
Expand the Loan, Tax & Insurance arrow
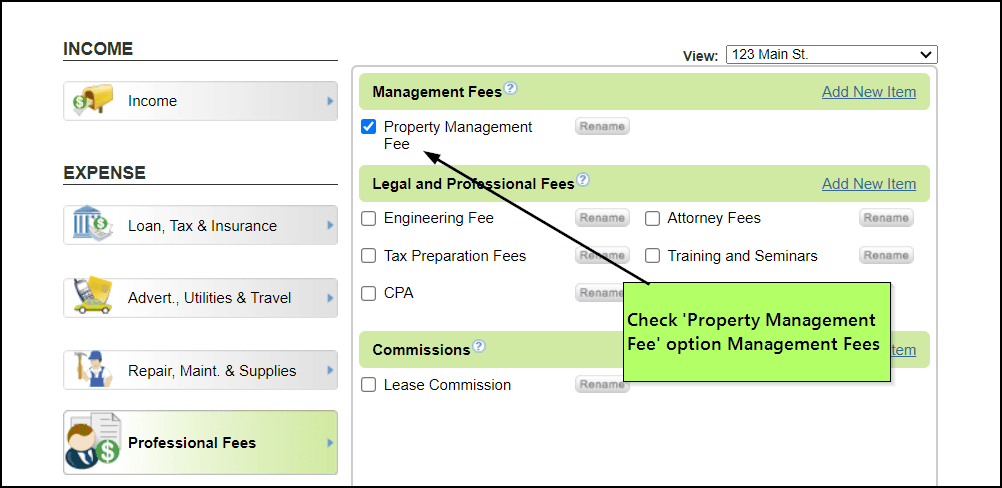(330, 225)
